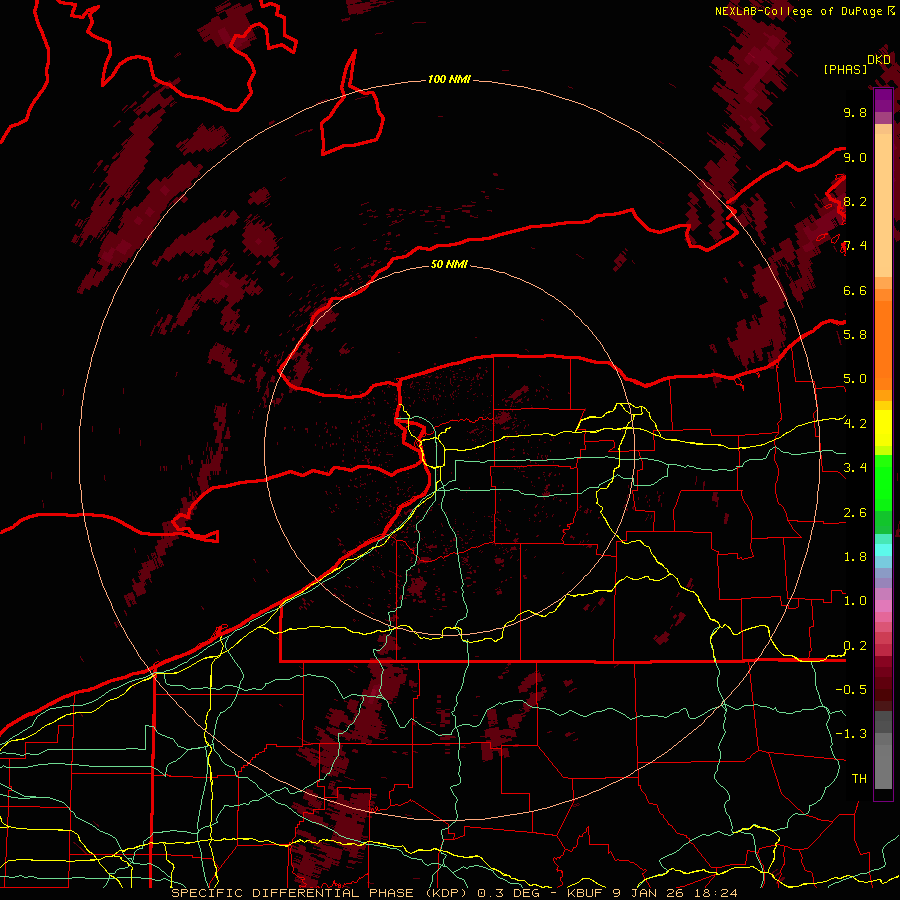Viewport: 900px width, 900px height.
Task: Click the NEXLAB-College of DuPage label
Action: pos(798,11)
